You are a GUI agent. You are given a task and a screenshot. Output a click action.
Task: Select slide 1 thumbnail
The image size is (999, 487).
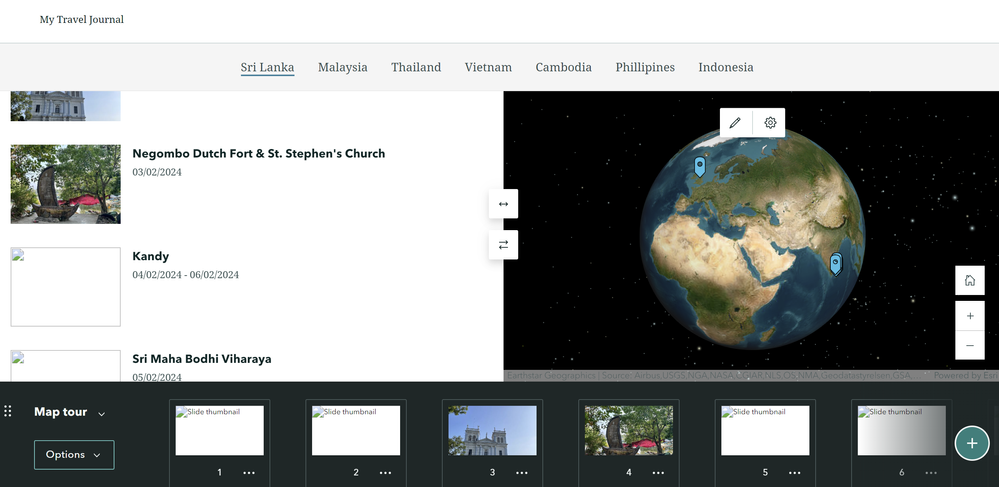pos(220,430)
